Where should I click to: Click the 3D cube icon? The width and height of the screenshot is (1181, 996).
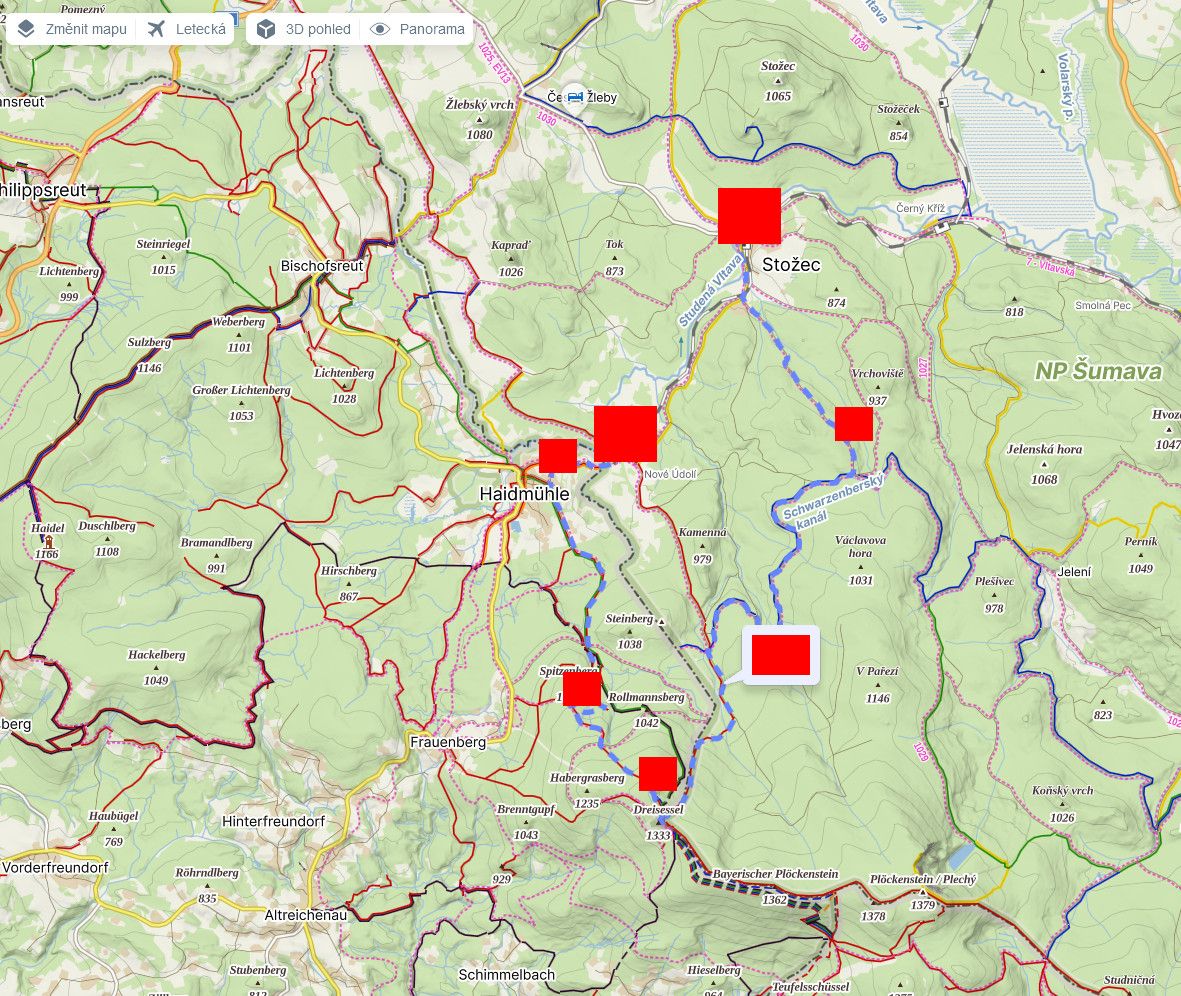pyautogui.click(x=266, y=29)
